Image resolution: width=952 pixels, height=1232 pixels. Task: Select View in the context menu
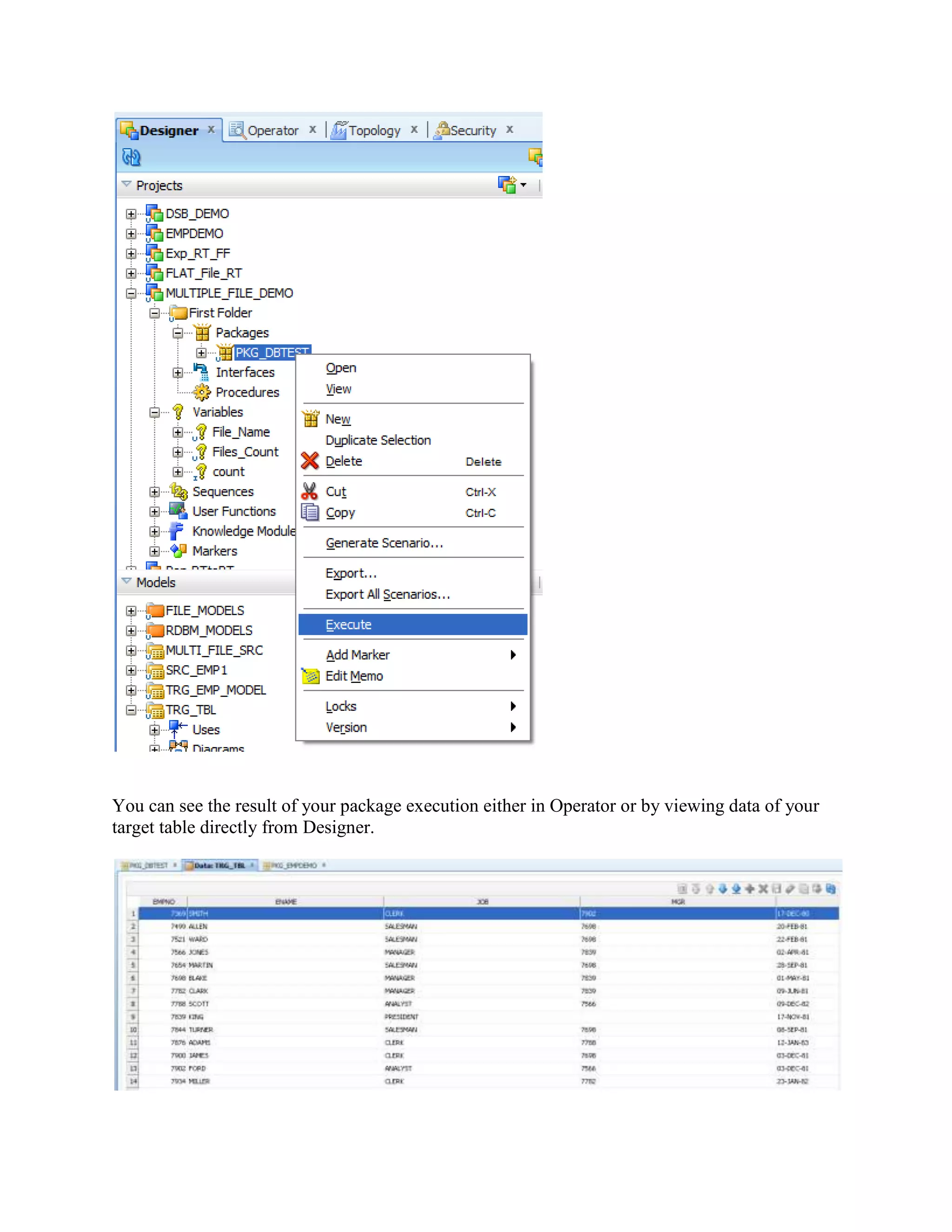click(413, 389)
